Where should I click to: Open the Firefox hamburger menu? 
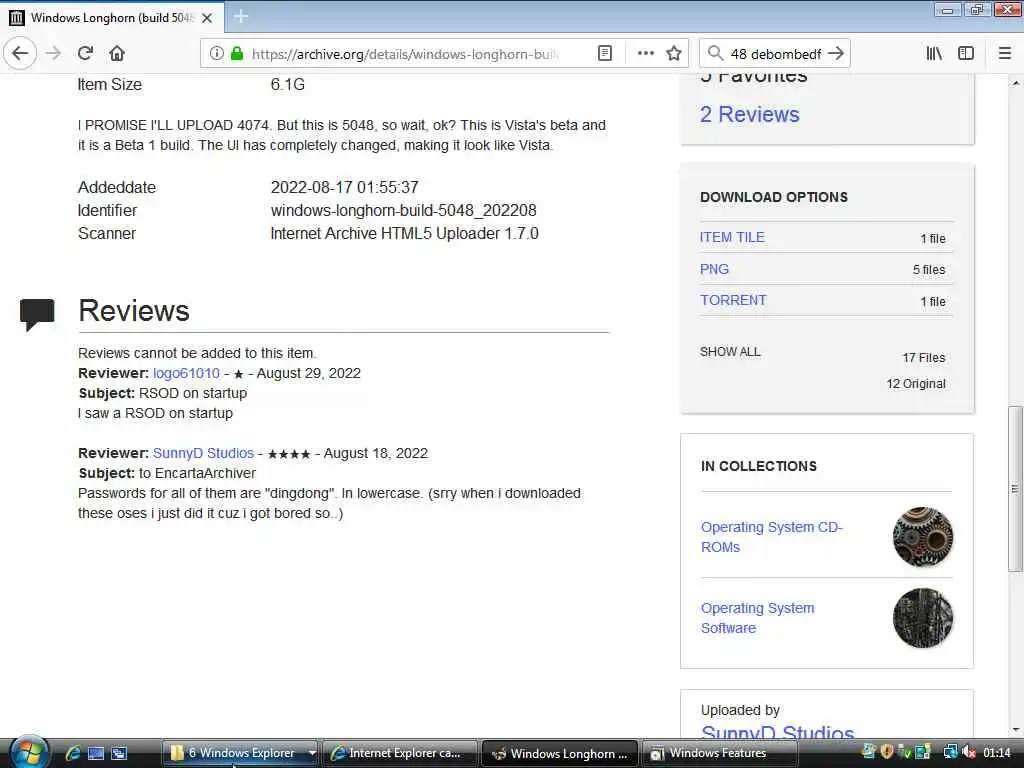tap(1005, 54)
